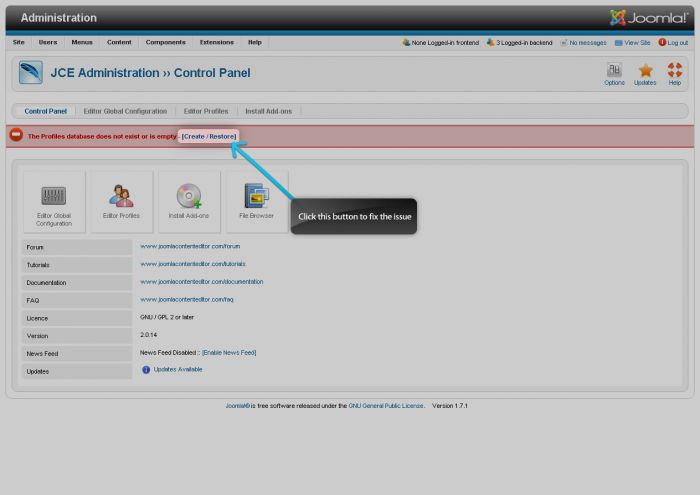
Task: Switch to the Editor Profiles tab
Action: (206, 111)
